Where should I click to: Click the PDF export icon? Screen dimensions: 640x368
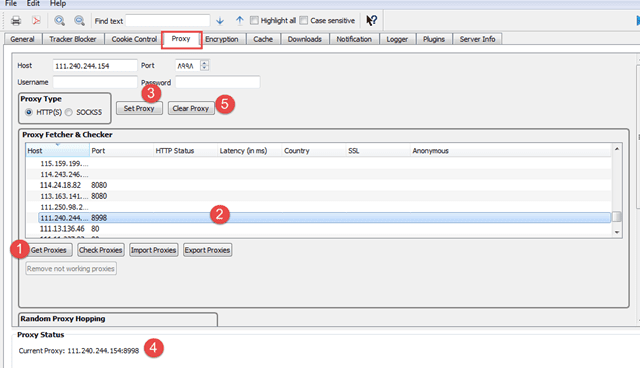36,20
